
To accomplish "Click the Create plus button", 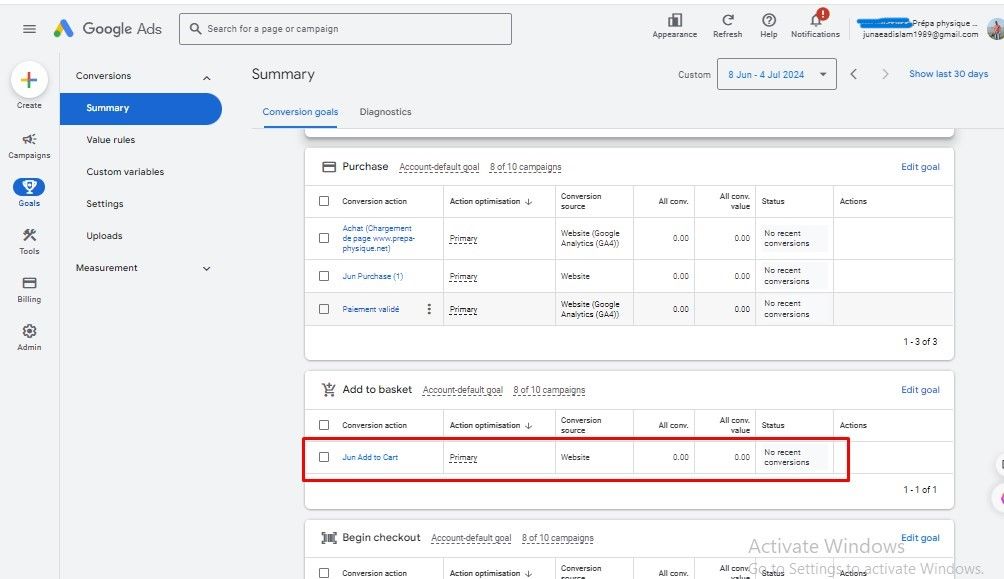I will (29, 81).
